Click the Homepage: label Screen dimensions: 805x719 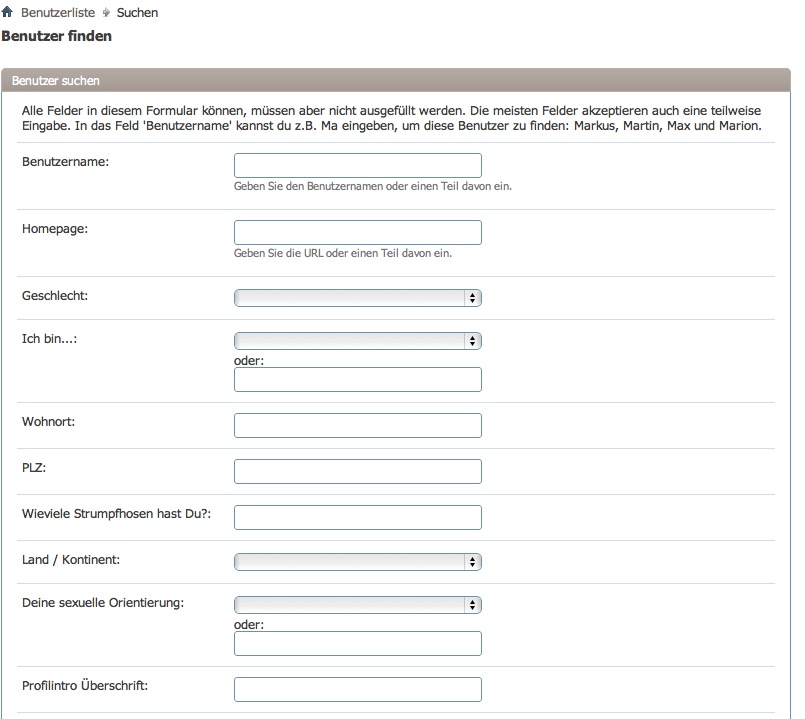55,229
